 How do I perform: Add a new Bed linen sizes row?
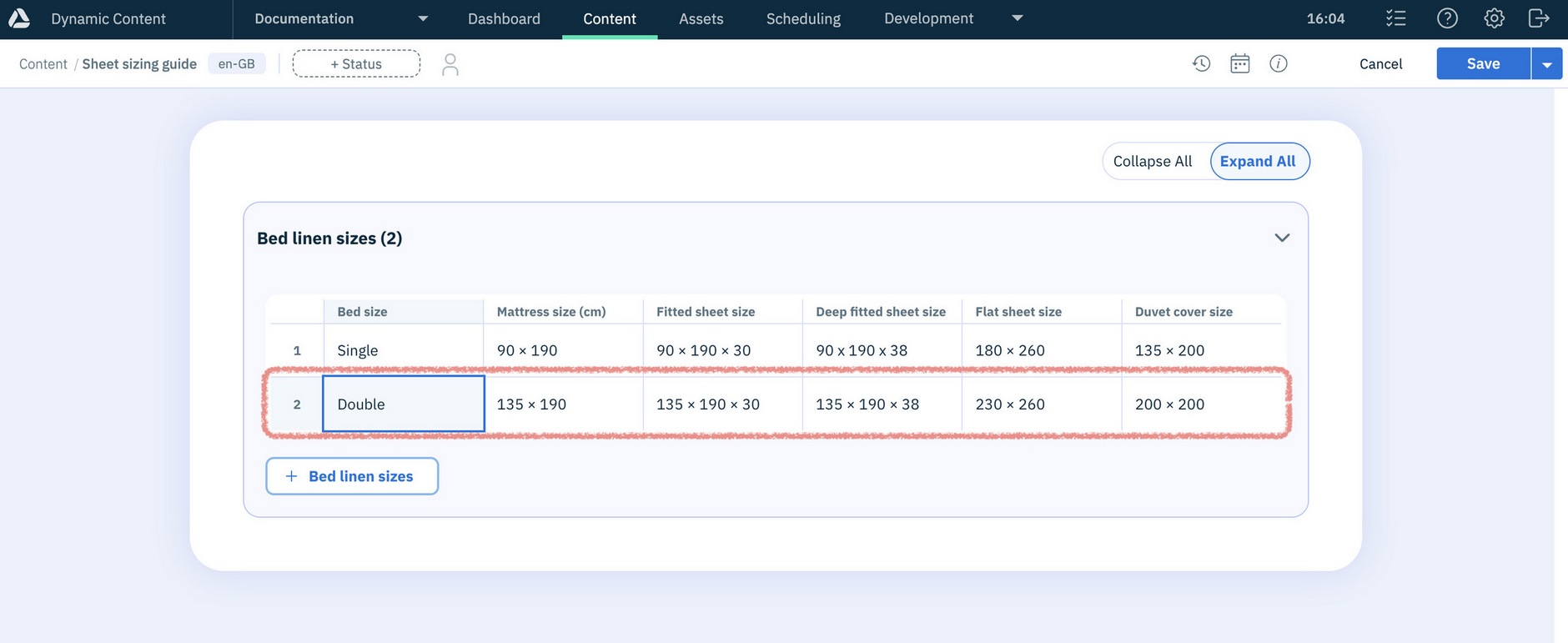[352, 476]
